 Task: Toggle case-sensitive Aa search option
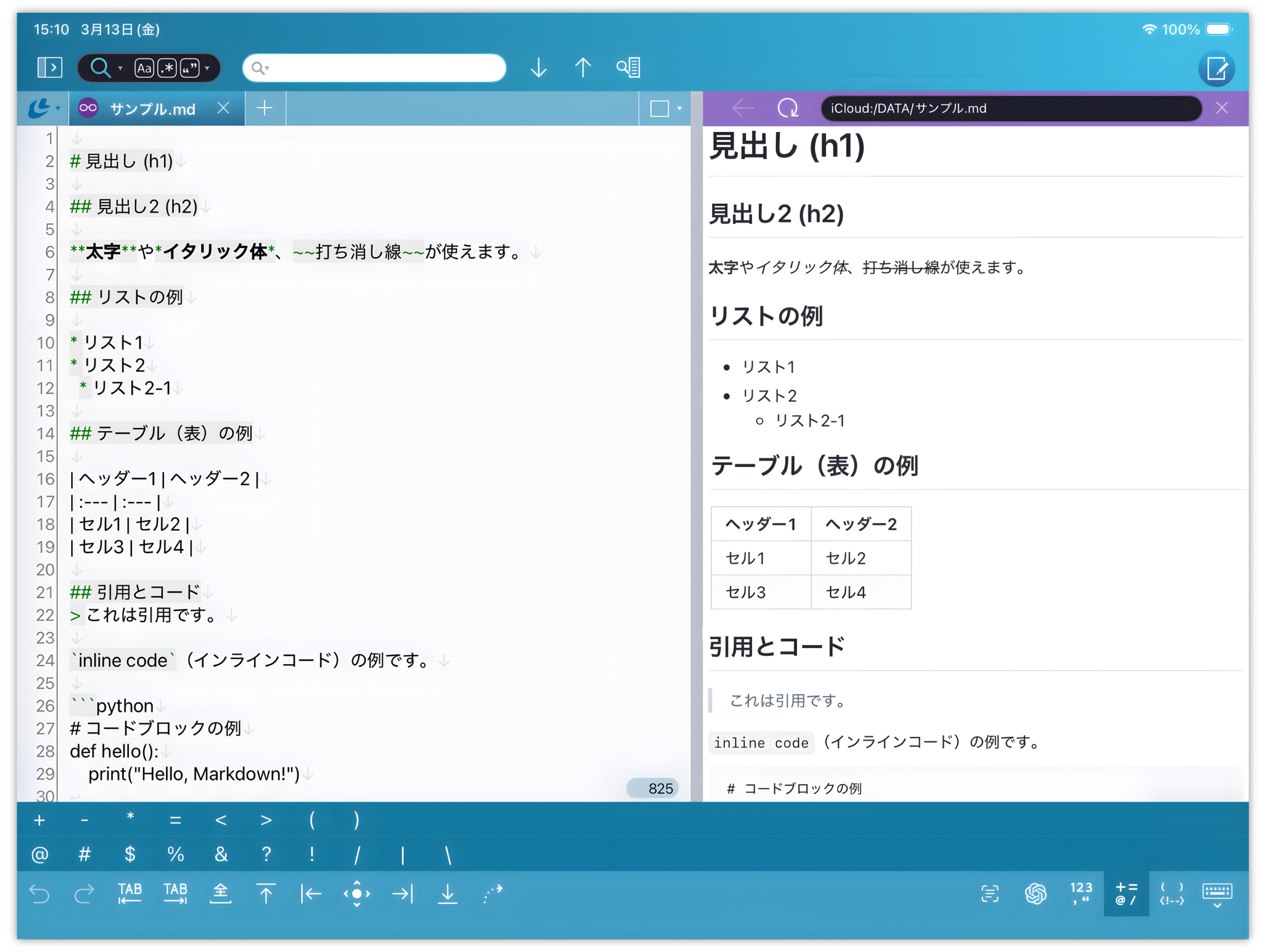click(144, 69)
